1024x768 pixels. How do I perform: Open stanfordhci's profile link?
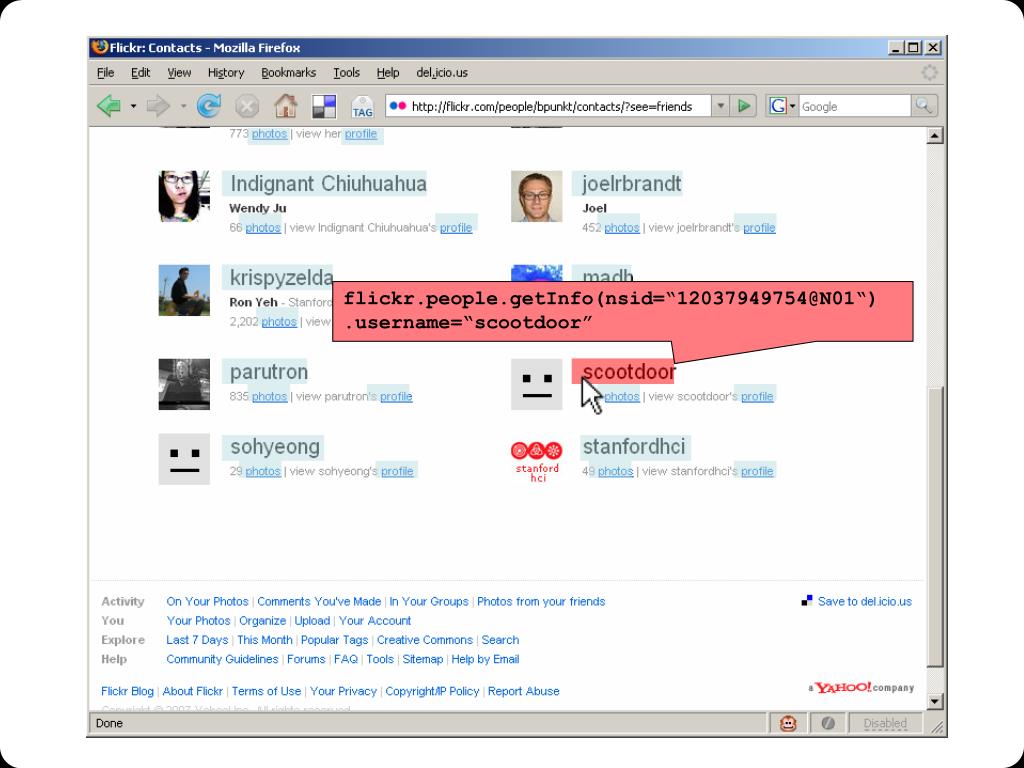pos(757,471)
